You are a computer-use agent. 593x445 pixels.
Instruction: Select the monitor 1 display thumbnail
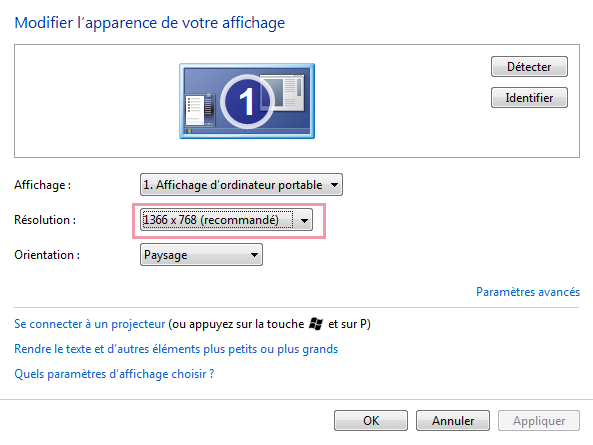point(247,101)
